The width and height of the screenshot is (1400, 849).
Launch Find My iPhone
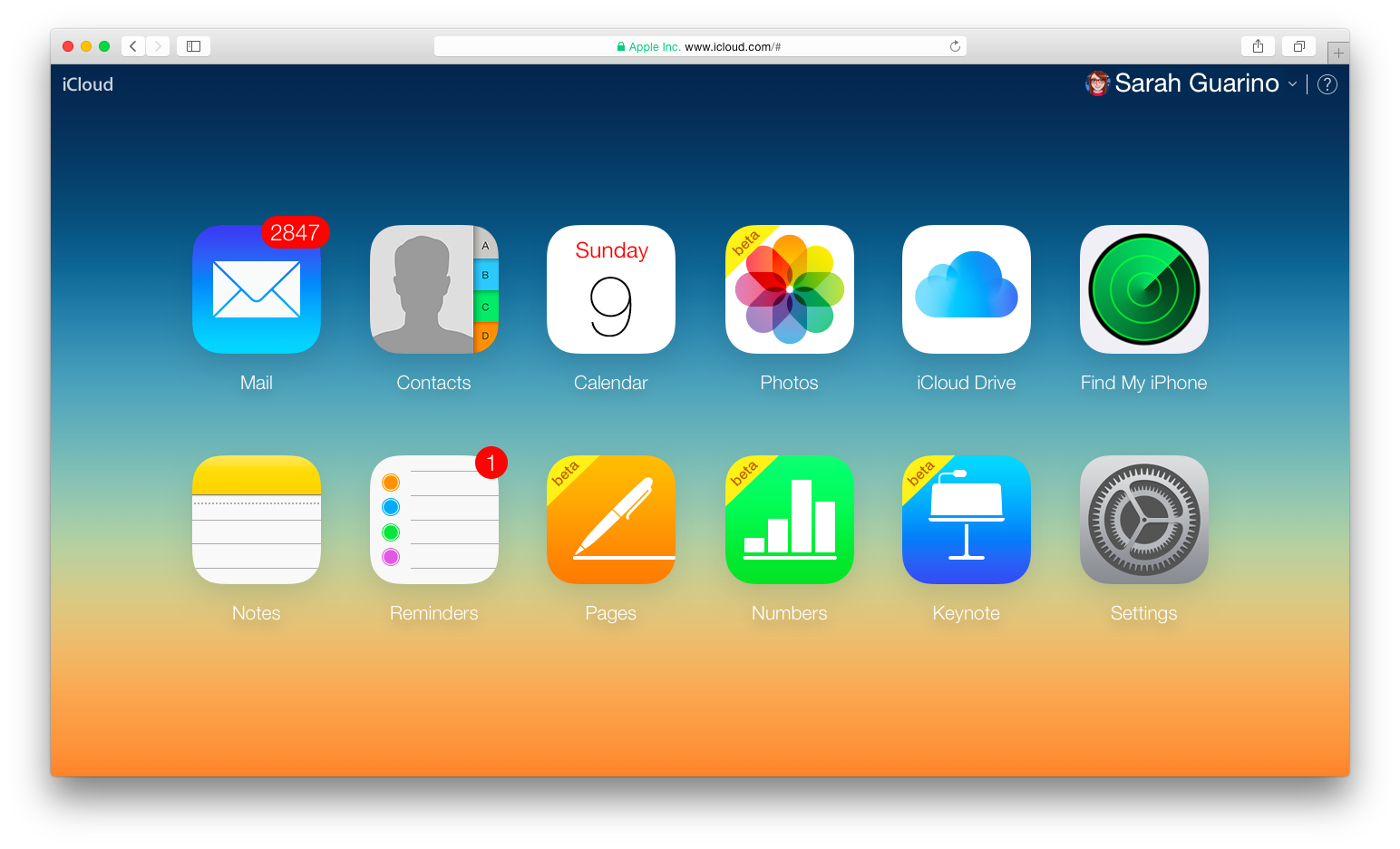pos(1143,290)
